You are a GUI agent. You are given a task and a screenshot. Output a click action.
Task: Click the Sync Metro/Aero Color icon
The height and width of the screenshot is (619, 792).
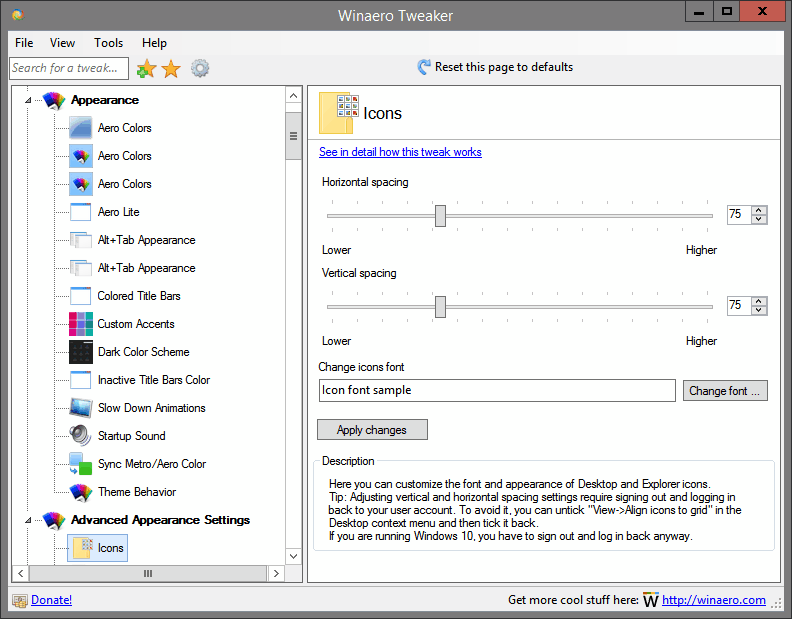point(81,464)
